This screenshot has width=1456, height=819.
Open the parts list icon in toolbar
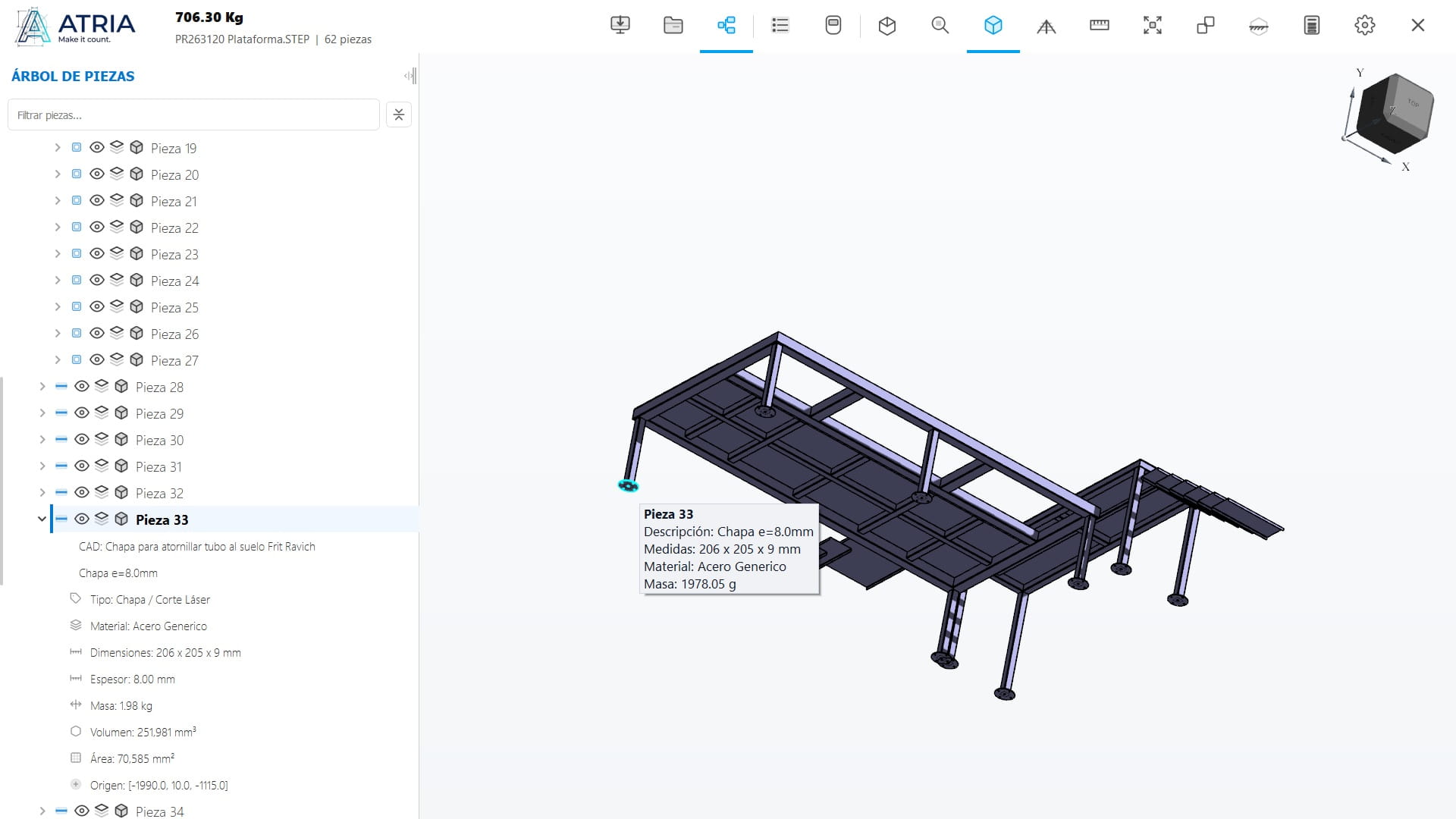click(x=780, y=25)
